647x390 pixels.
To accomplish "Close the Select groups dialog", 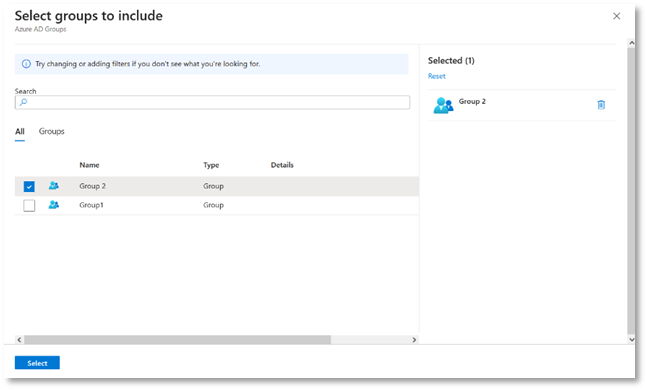I will click(x=616, y=16).
